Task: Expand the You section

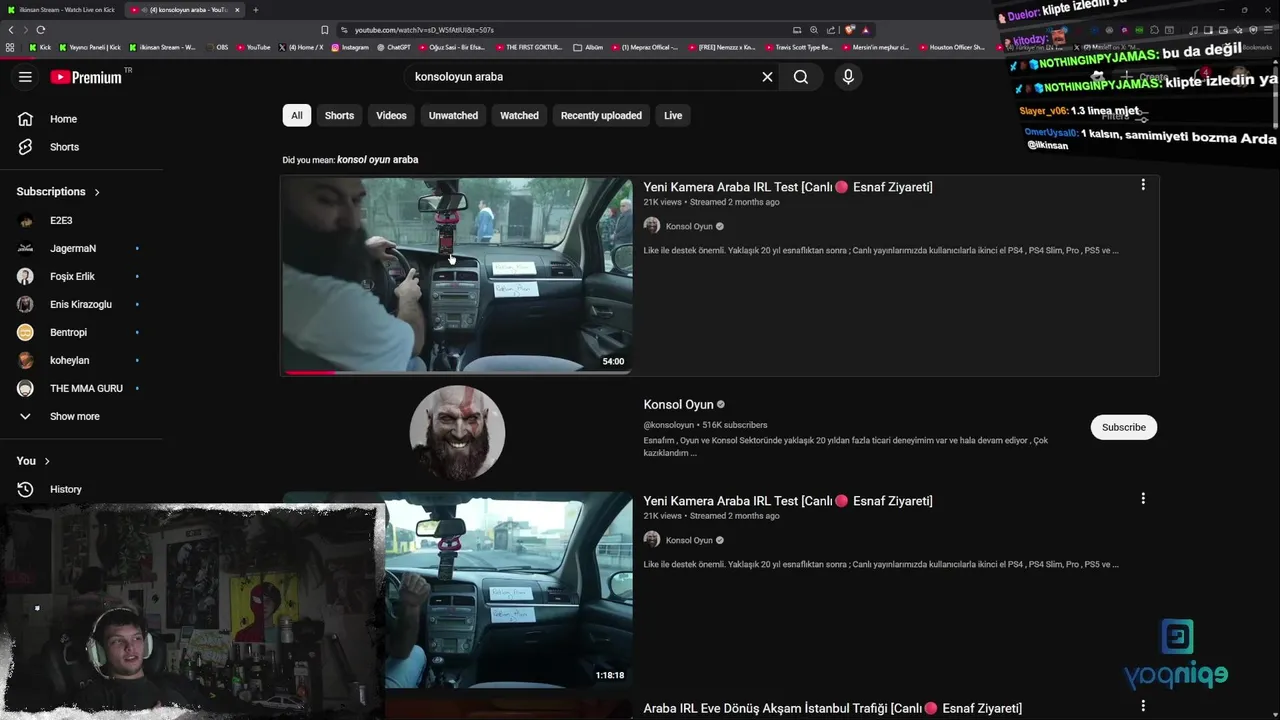Action: click(33, 461)
